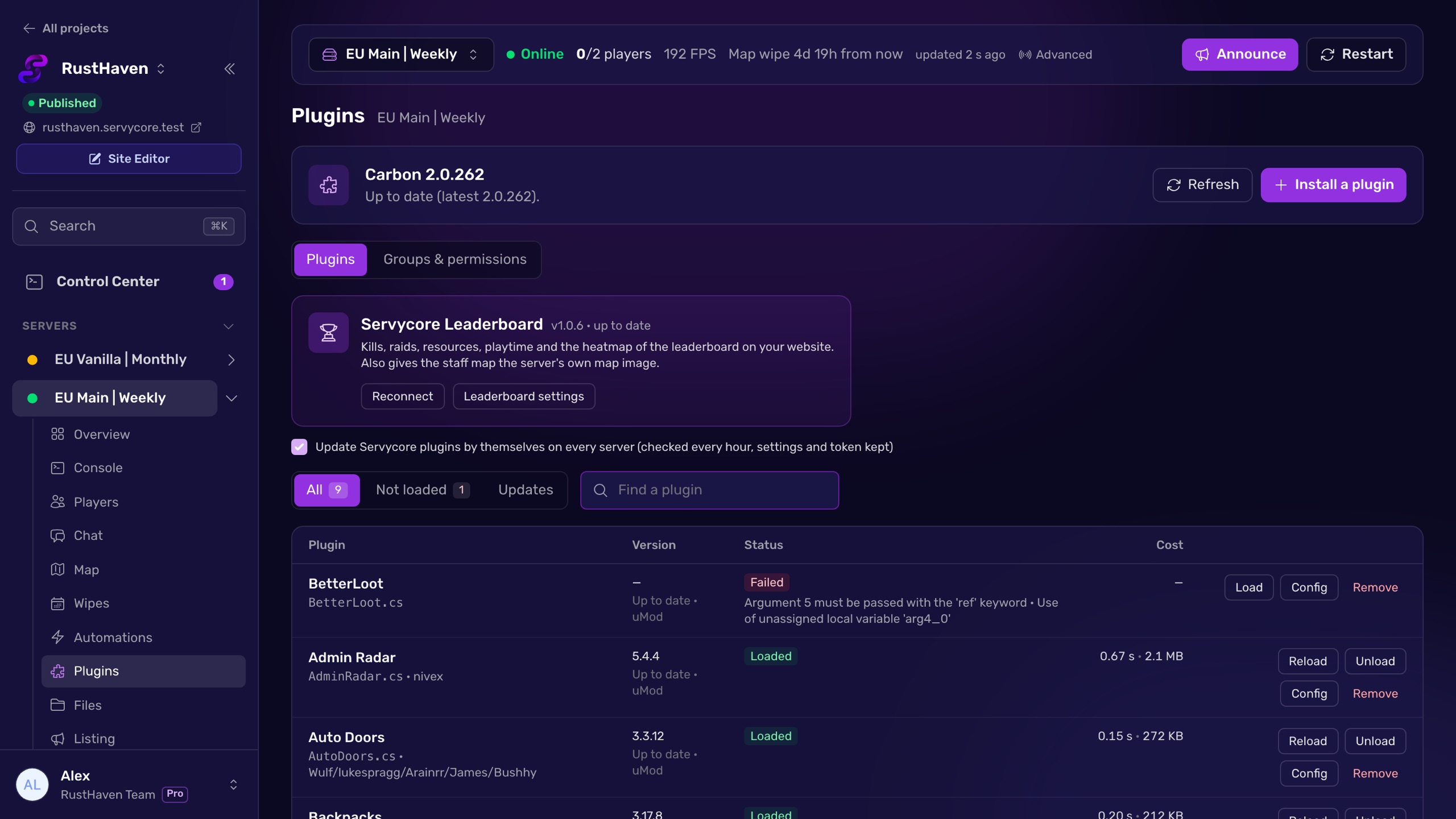
Task: Toggle auto-update Servycore plugins checkbox
Action: (x=299, y=446)
